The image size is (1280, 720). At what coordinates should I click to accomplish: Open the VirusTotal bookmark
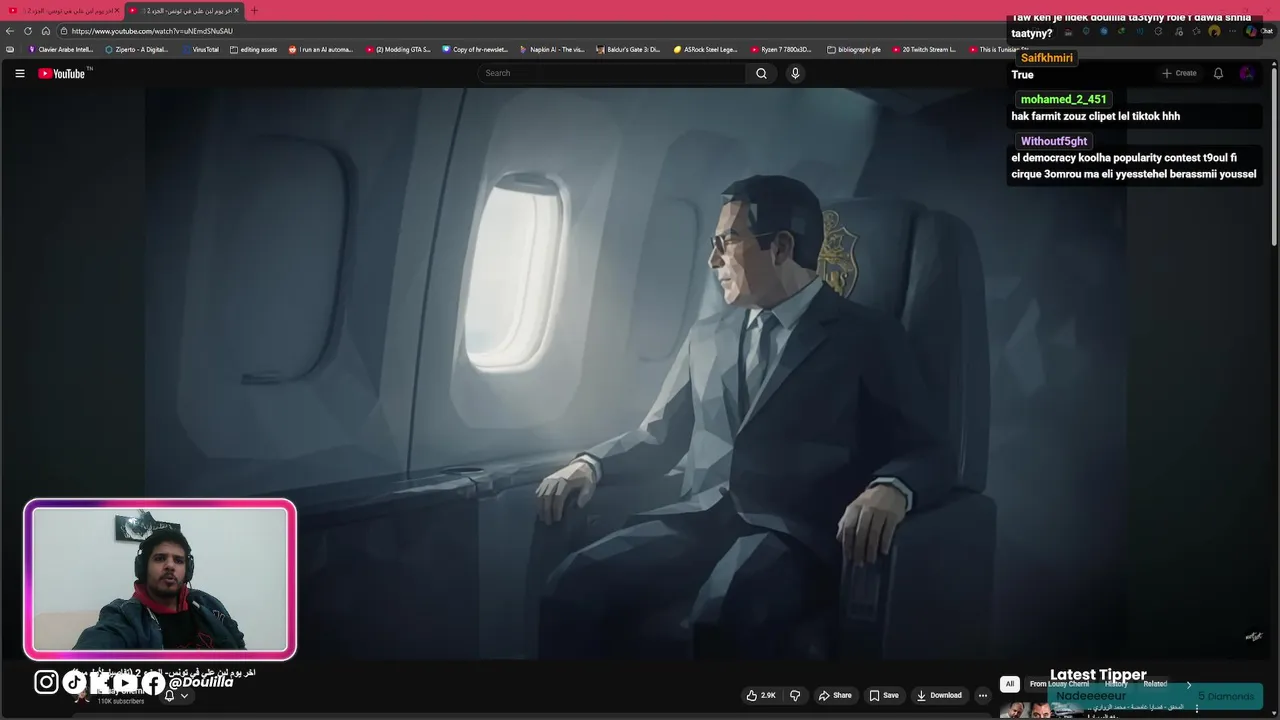201,49
